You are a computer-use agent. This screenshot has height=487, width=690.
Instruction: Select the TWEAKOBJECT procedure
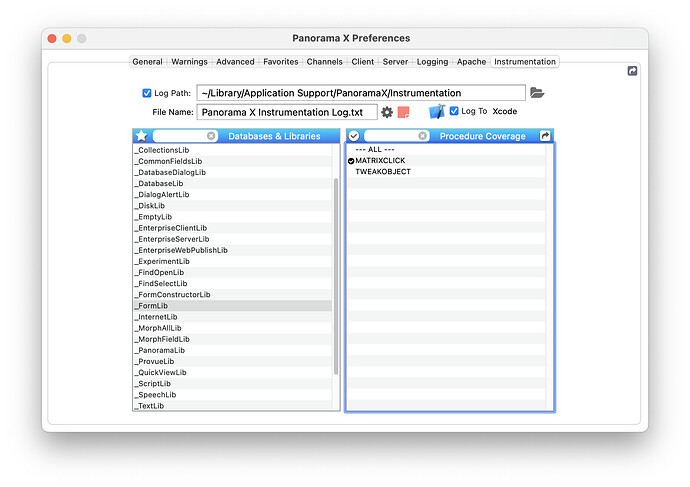click(446, 172)
